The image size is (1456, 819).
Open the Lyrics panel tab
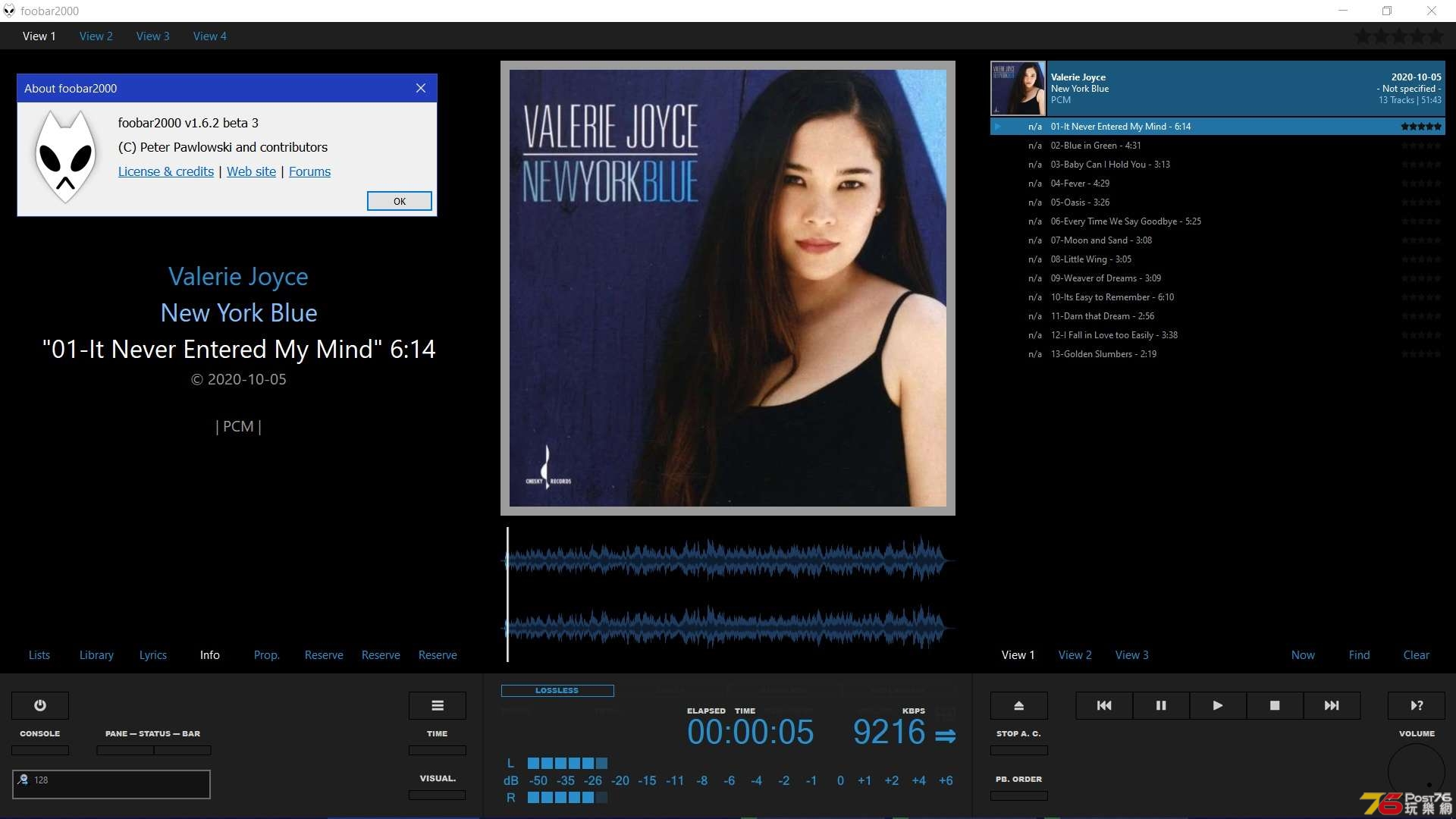click(153, 654)
